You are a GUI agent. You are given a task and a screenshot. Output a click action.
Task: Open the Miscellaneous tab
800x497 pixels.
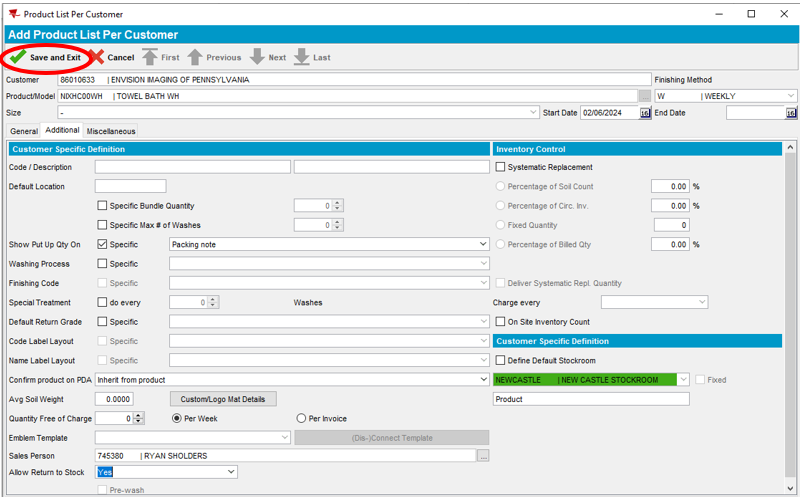(110, 131)
